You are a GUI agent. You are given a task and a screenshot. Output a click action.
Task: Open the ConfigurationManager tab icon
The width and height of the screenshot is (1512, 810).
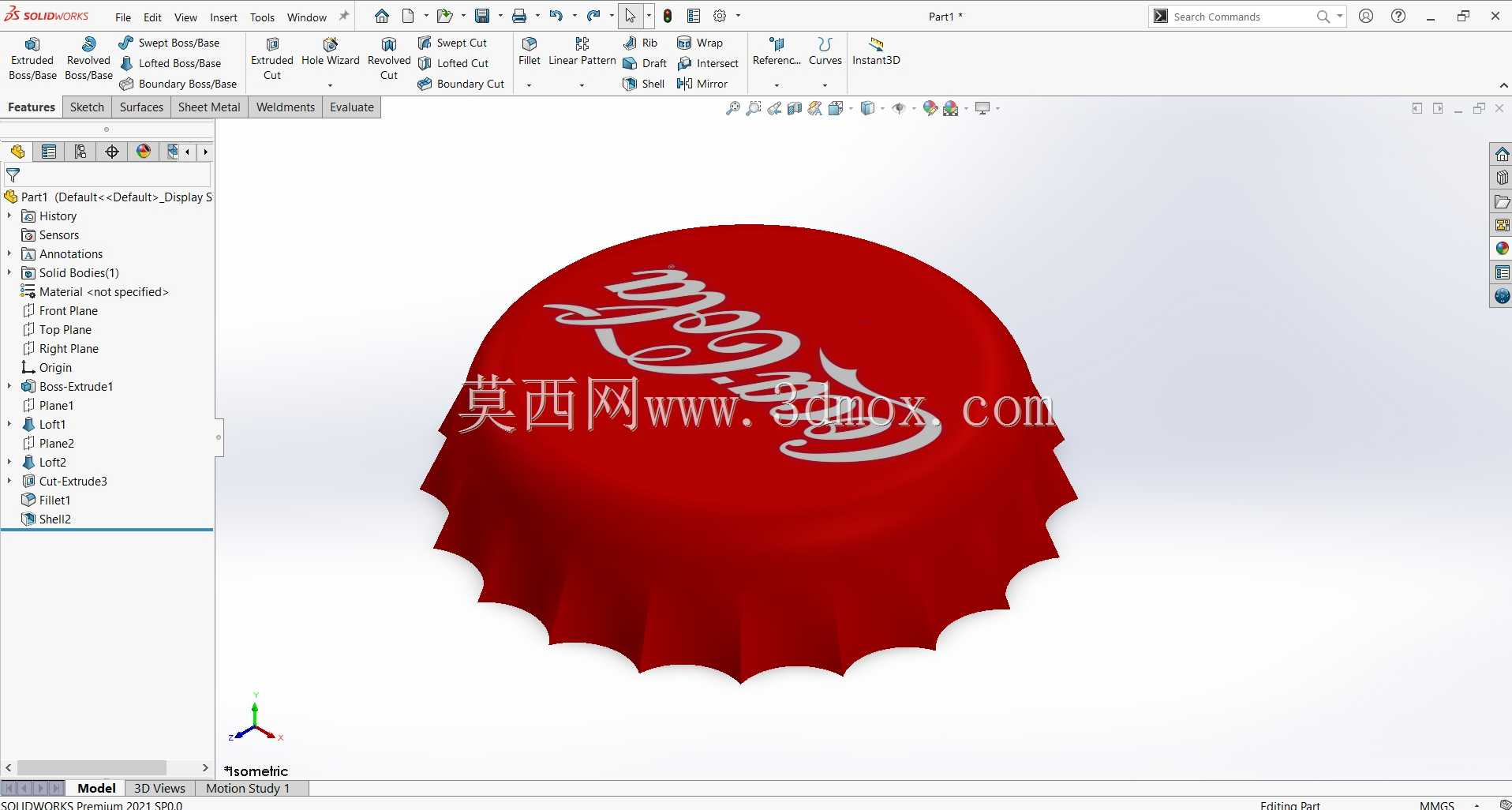pos(80,152)
